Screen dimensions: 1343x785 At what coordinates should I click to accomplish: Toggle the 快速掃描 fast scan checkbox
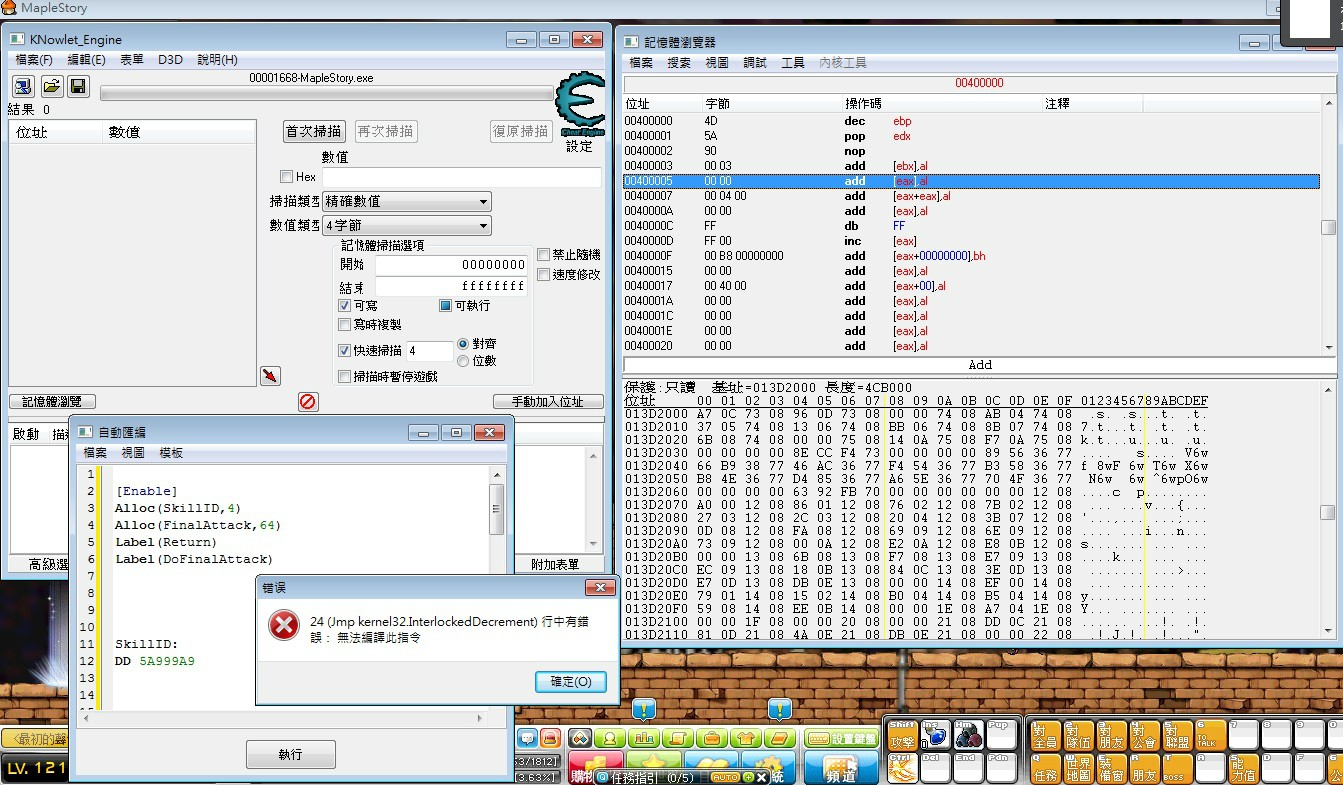pos(344,350)
